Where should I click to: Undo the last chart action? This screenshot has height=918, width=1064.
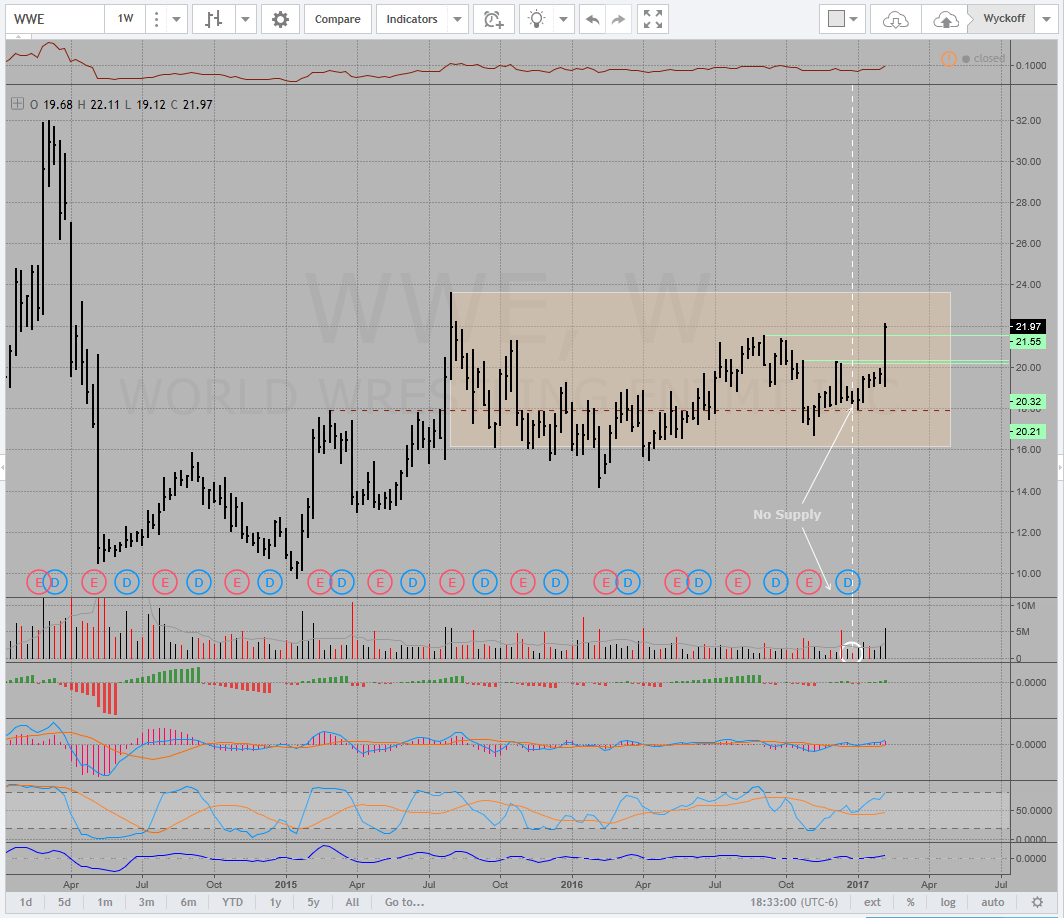click(593, 19)
